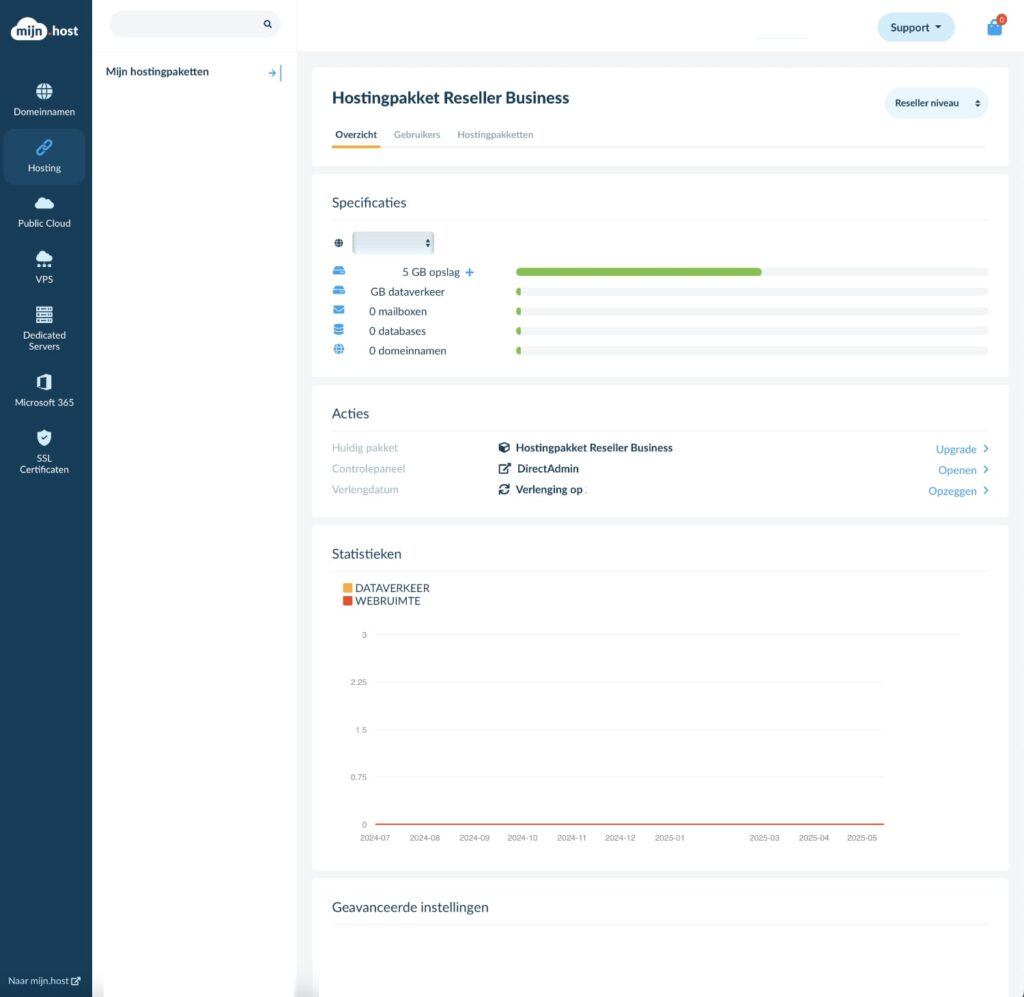
Task: Toggle WEBRUIMTE legend series in chart
Action: tap(347, 601)
